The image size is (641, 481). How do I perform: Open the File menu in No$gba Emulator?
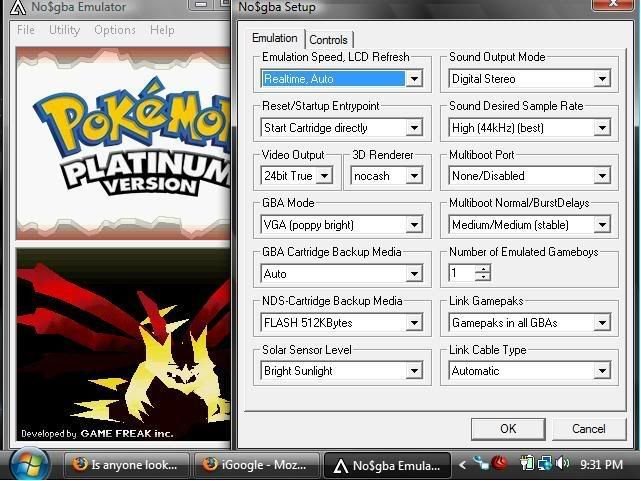click(26, 30)
